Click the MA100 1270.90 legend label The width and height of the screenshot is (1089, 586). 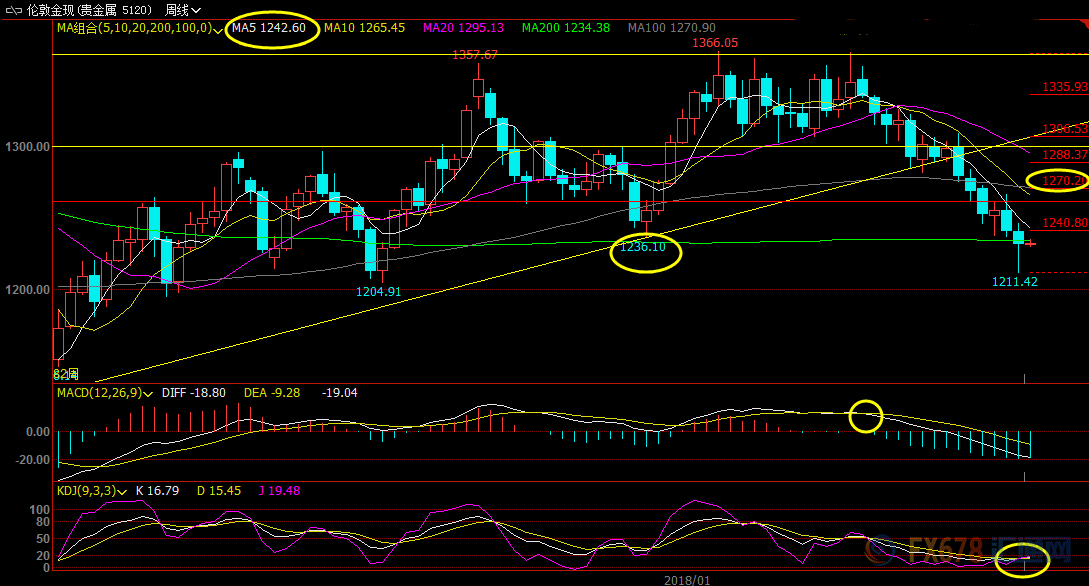click(670, 28)
